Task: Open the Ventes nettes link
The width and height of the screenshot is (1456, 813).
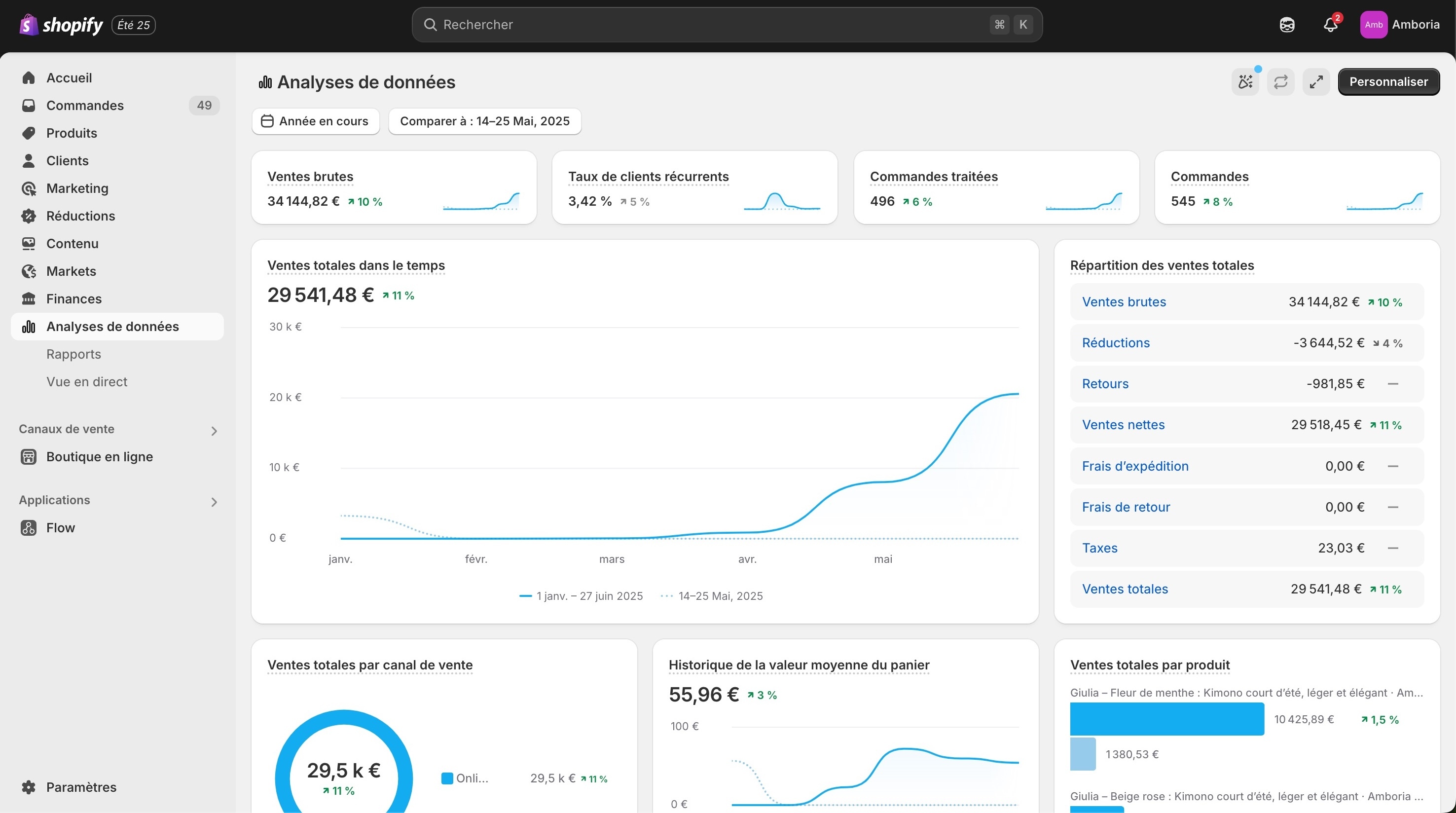Action: [1123, 425]
